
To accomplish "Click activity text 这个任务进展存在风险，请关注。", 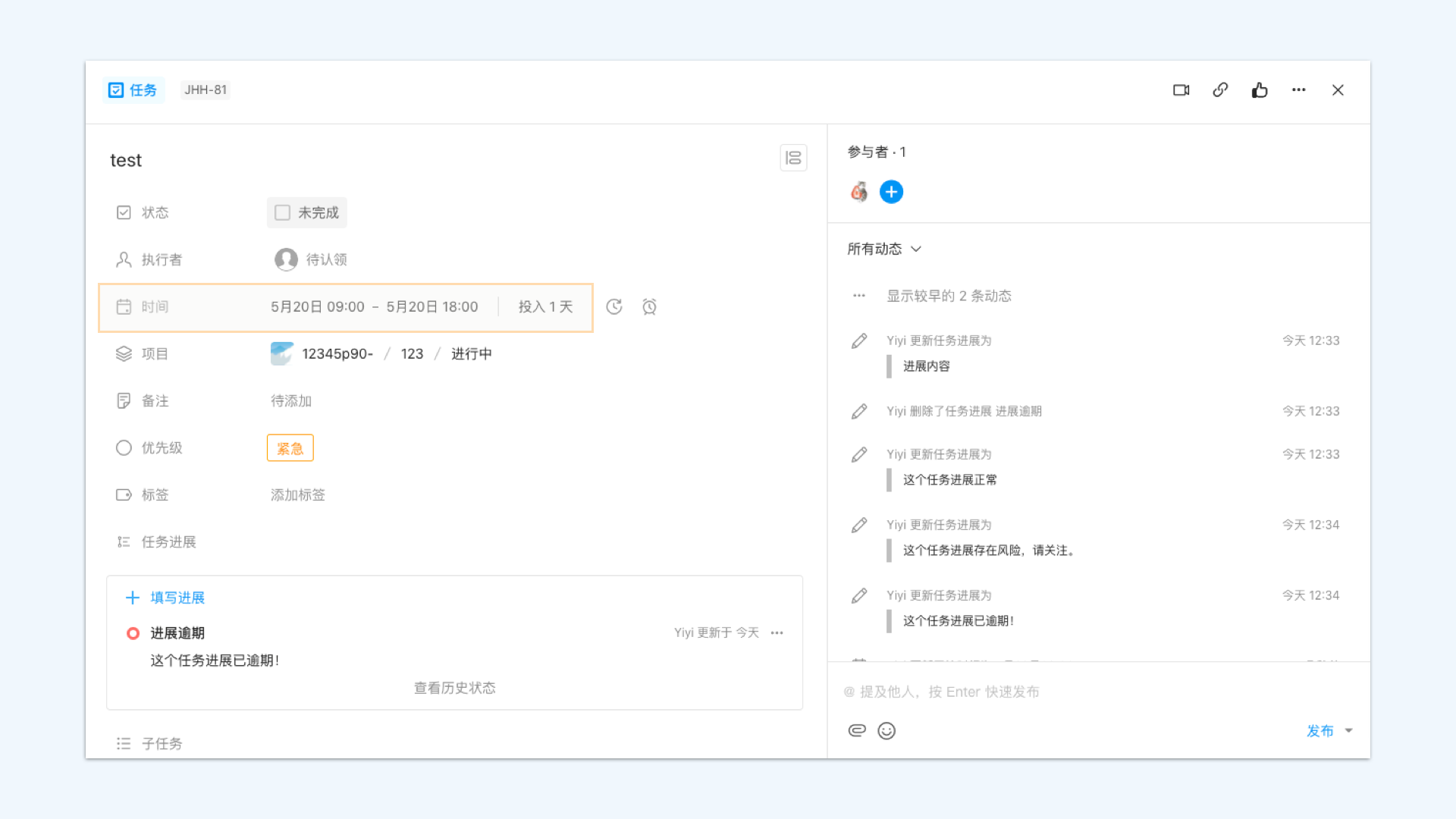I will tap(990, 551).
